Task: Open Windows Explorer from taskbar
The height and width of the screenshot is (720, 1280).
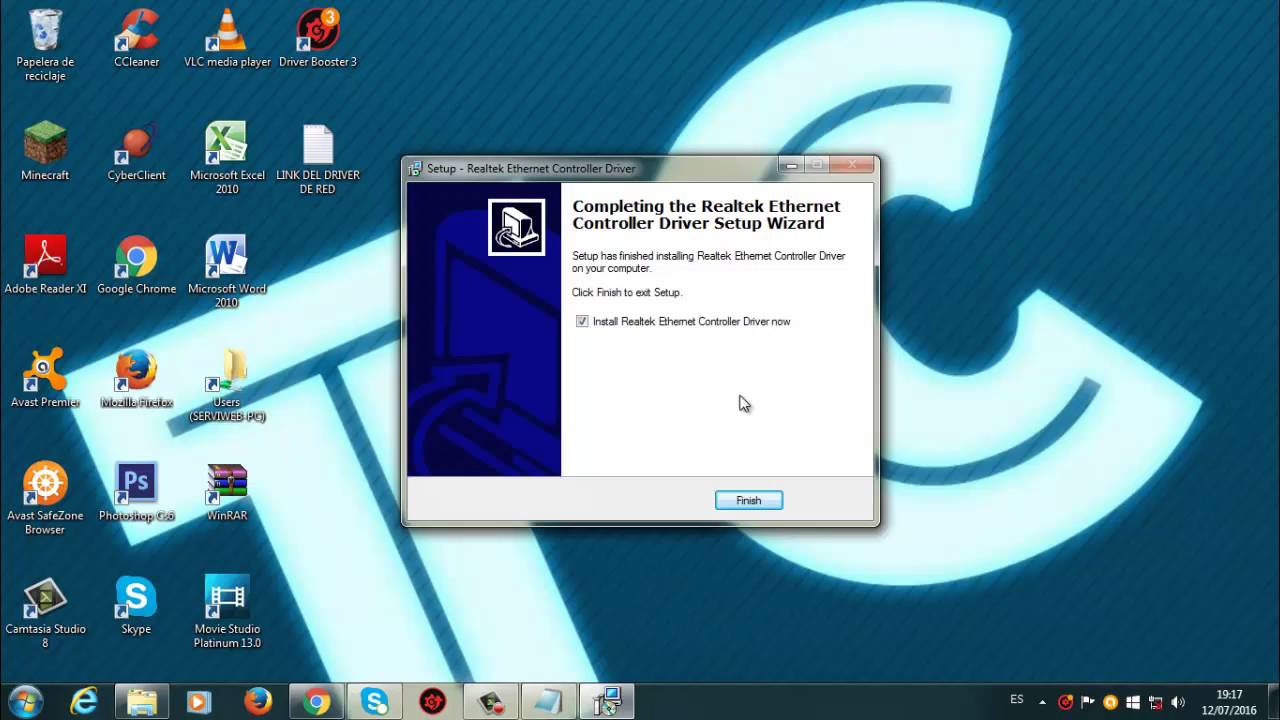Action: (x=142, y=702)
